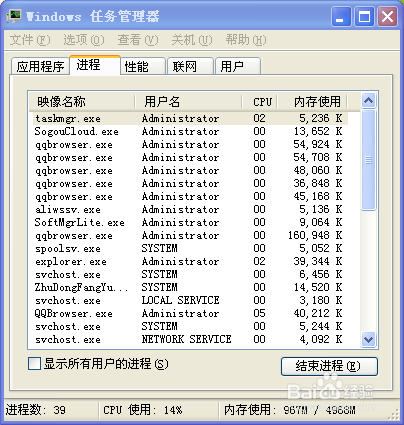Minimize the Task Manager window

(341, 16)
